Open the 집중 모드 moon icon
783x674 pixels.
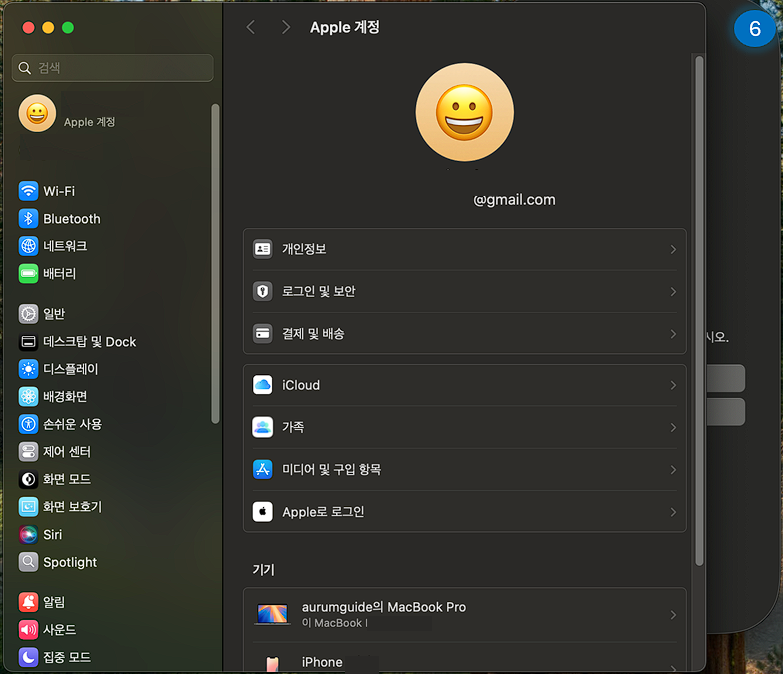(28, 657)
